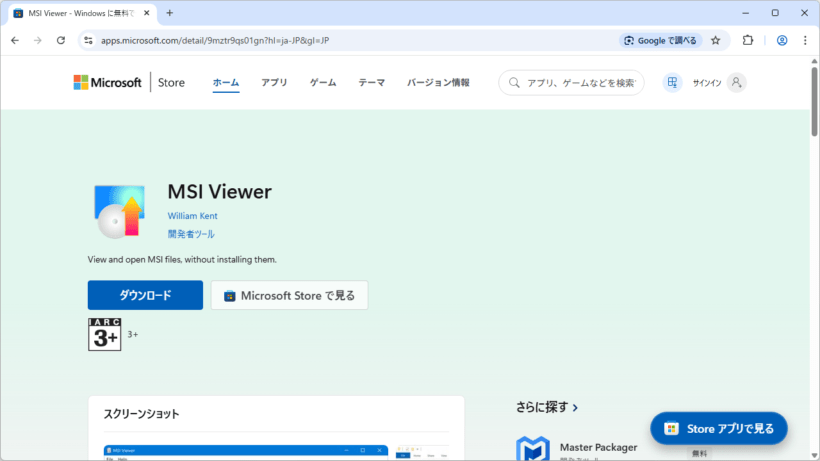Open the Chrome profile icon
820x461 pixels.
coord(782,40)
